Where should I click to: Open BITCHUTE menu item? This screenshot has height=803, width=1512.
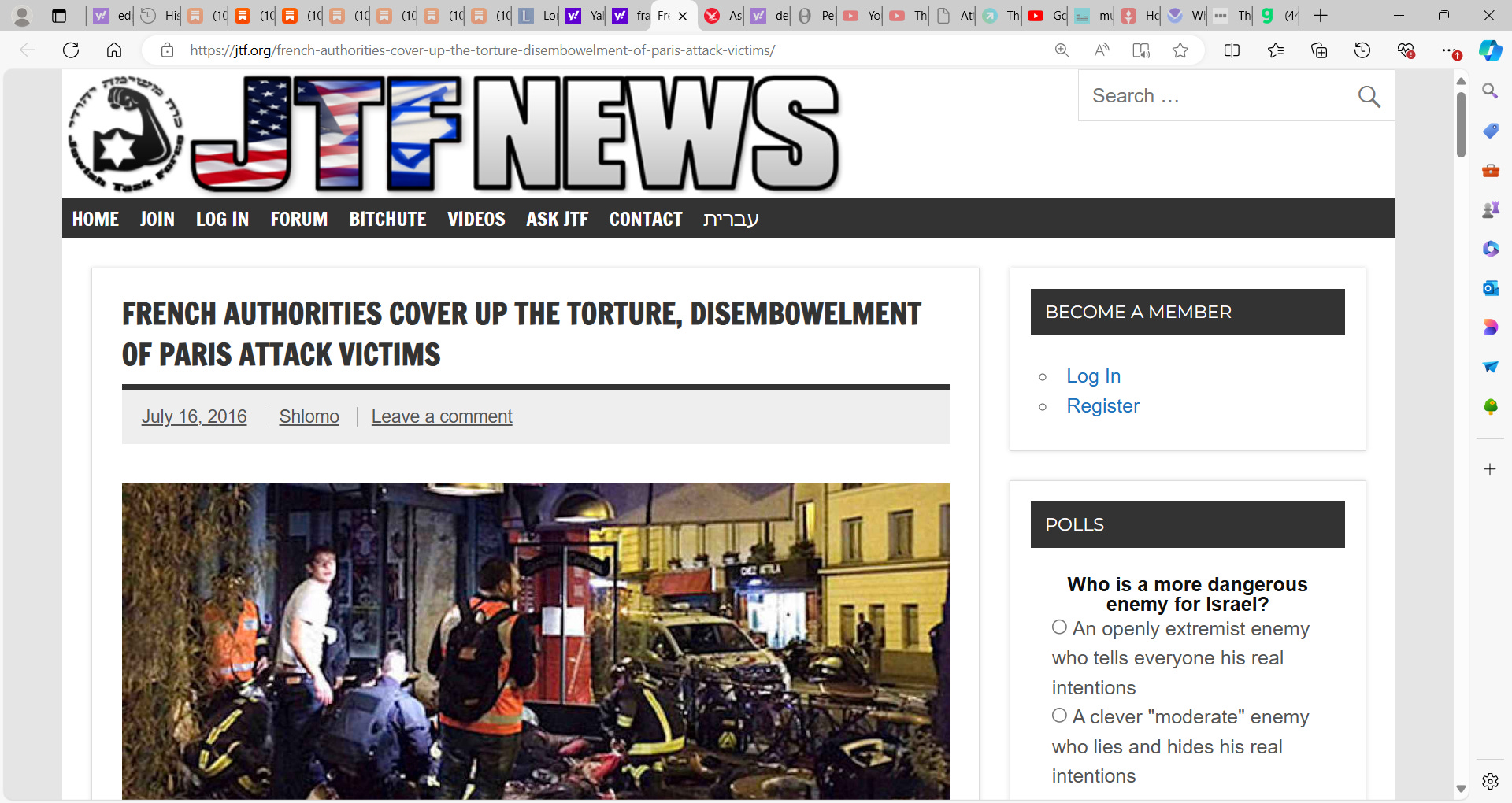387,219
